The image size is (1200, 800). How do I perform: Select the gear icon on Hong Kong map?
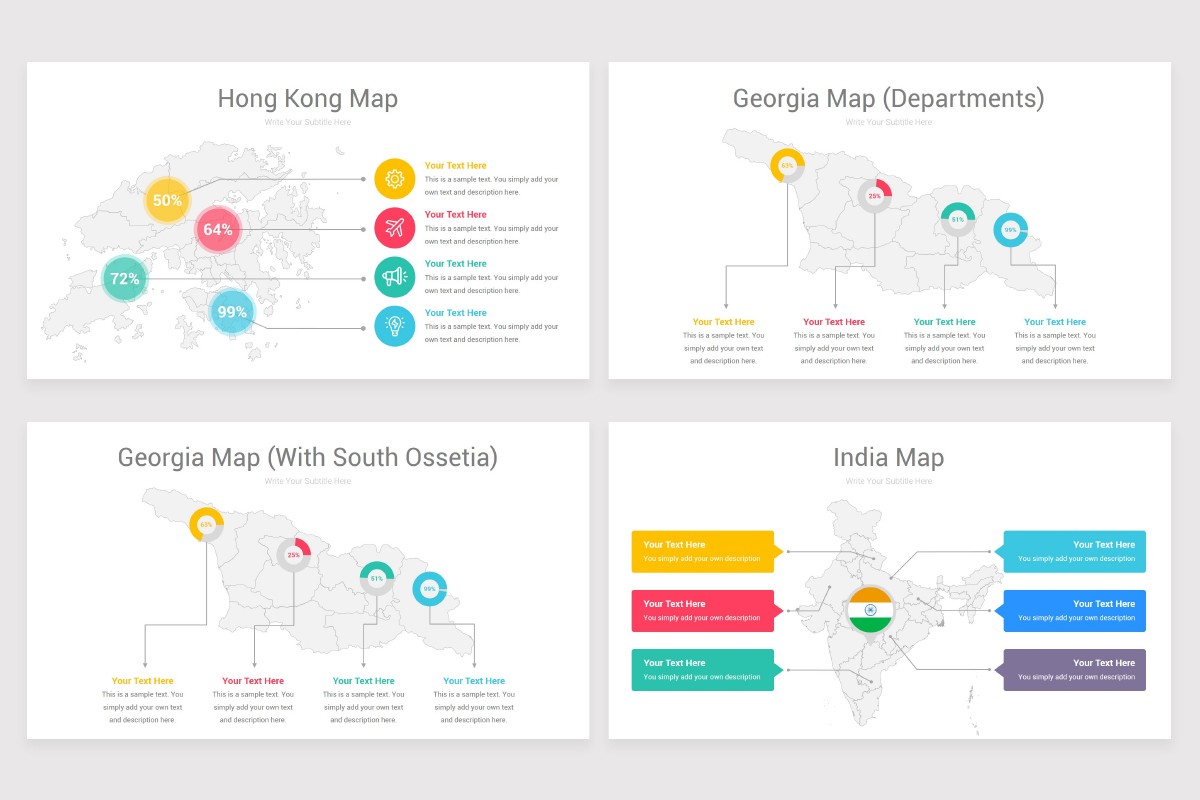[x=395, y=178]
